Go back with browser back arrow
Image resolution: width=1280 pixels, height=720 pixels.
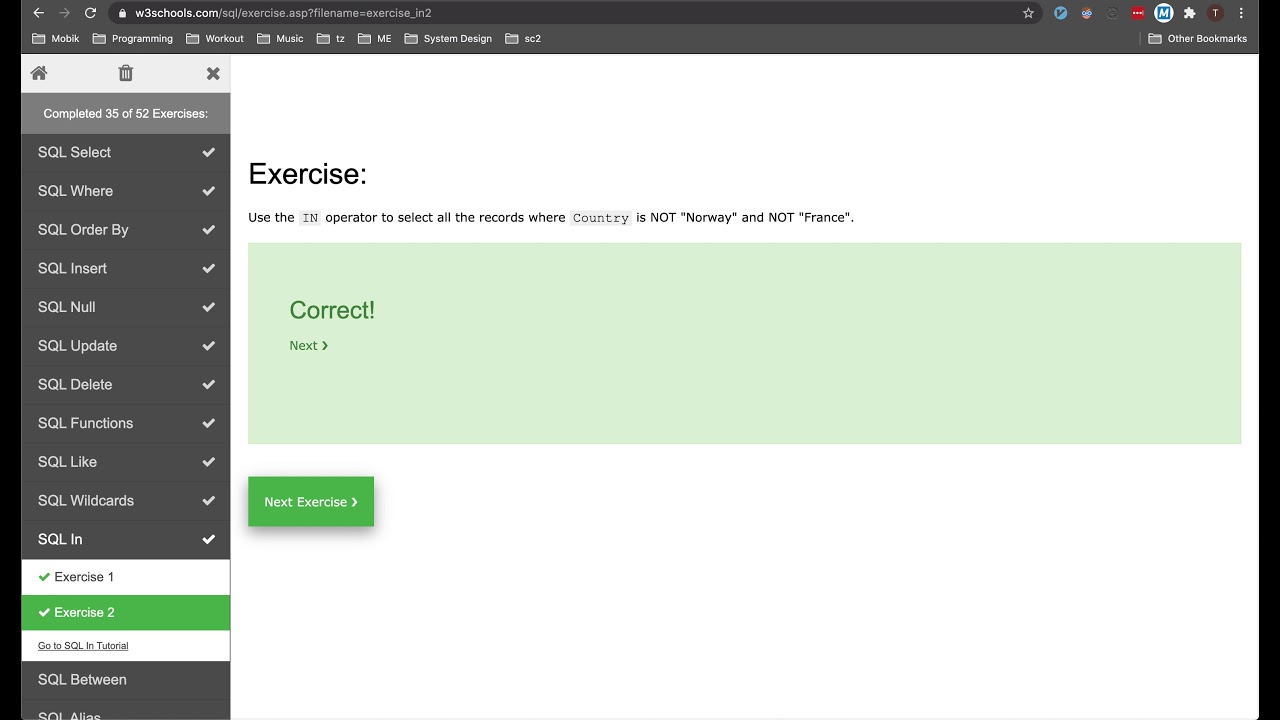point(38,13)
